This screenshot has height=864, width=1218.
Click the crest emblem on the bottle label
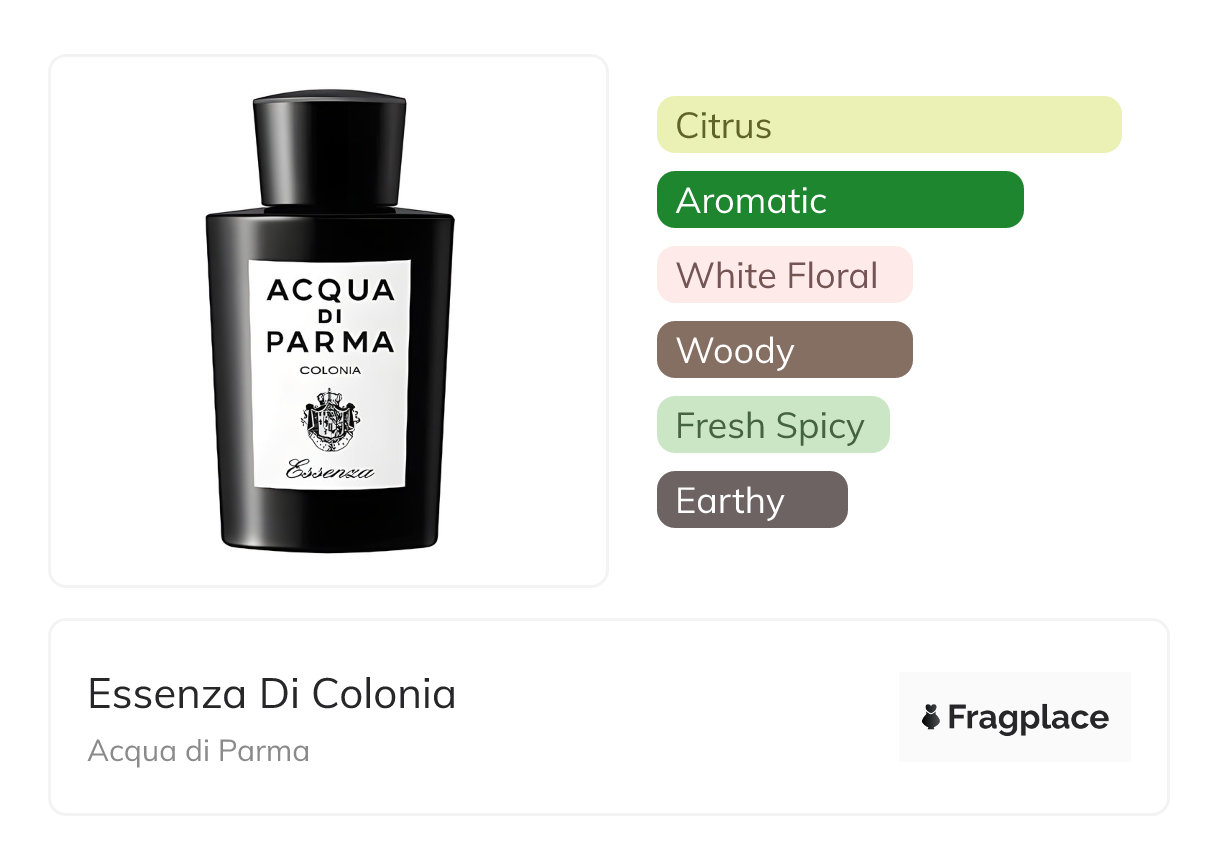[x=330, y=420]
